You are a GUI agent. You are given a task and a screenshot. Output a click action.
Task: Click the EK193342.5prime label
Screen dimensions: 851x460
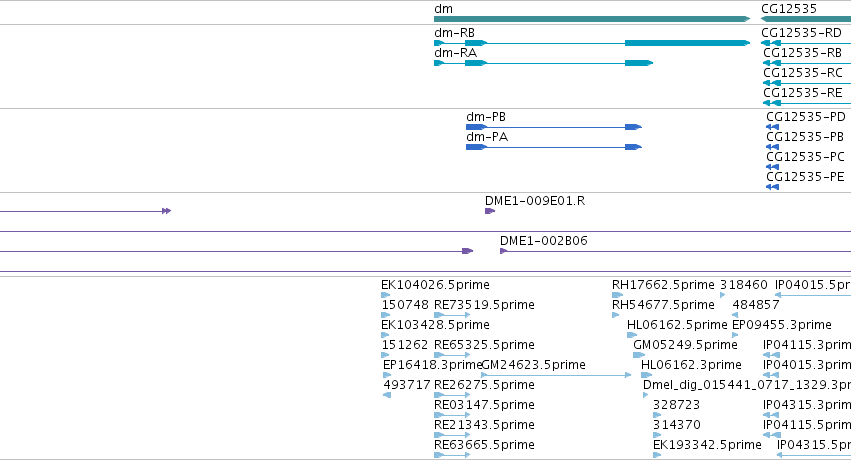[707, 445]
